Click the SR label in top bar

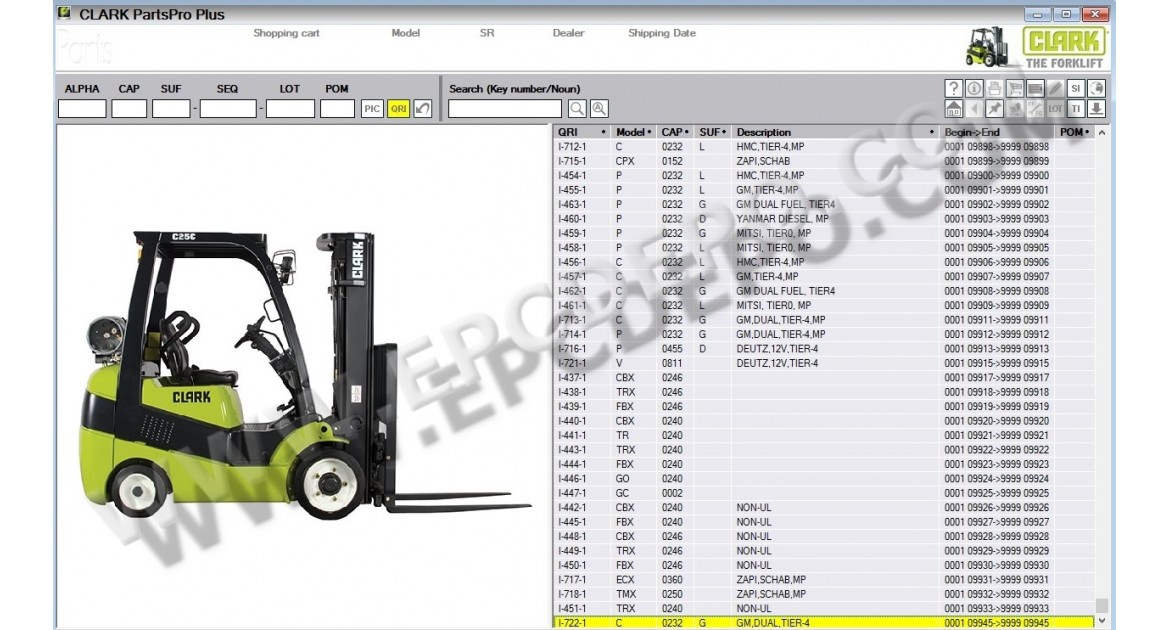click(x=487, y=33)
